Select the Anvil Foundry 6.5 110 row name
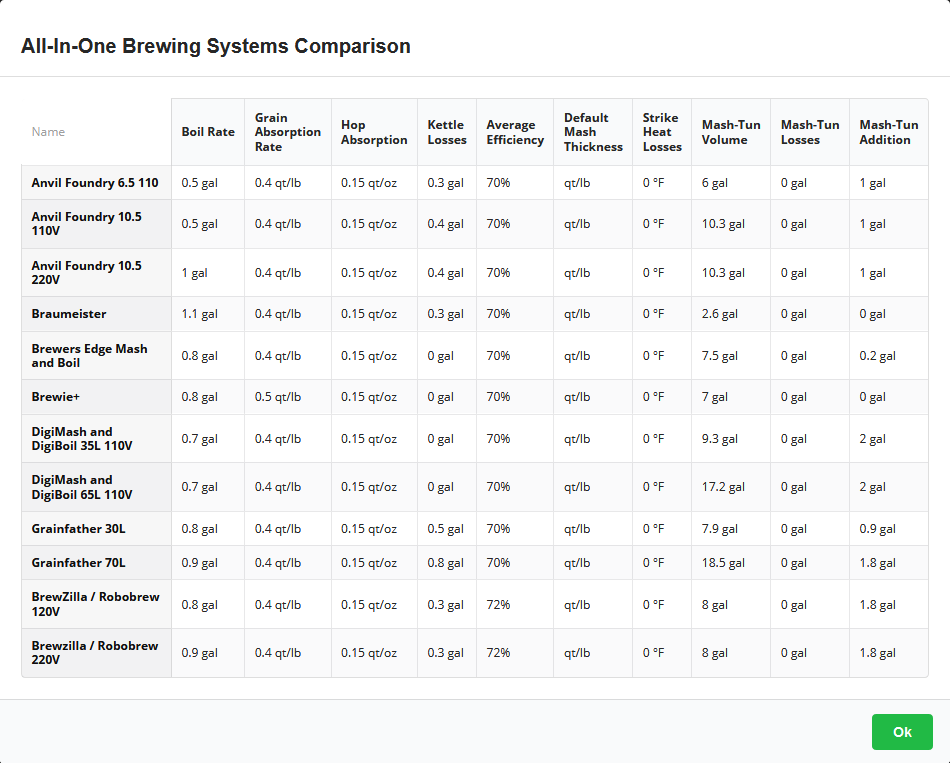 [x=95, y=182]
